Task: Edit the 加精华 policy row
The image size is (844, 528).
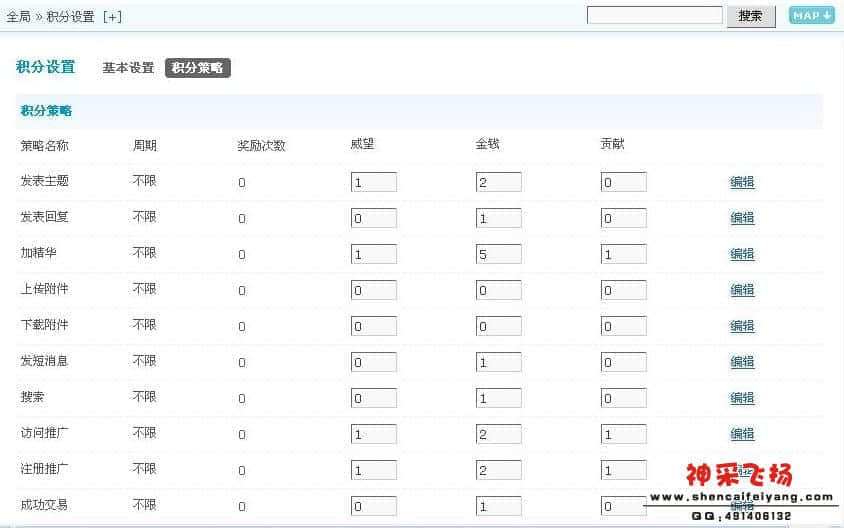Action: (742, 254)
